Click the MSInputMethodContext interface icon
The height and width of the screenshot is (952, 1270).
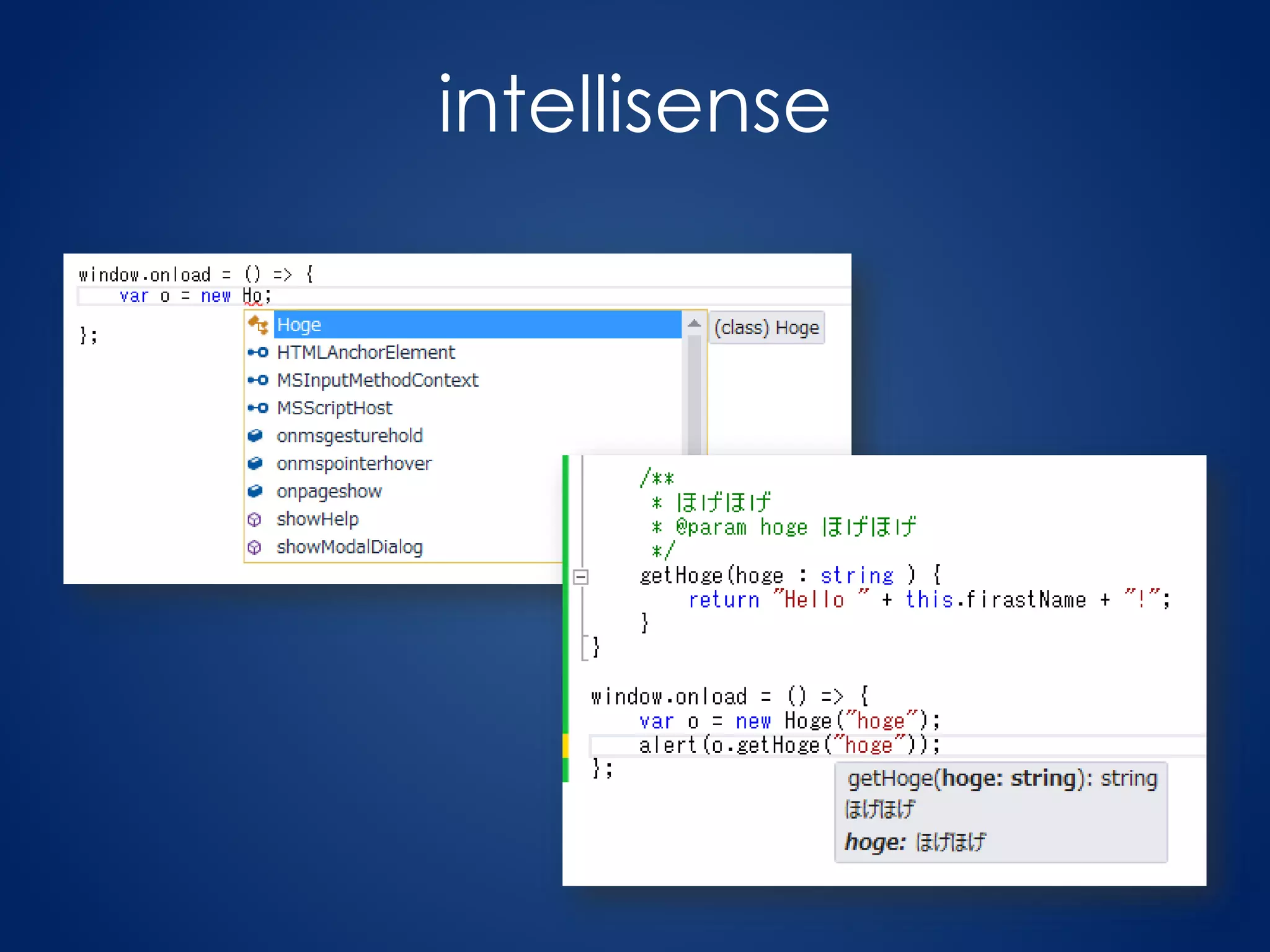(258, 380)
